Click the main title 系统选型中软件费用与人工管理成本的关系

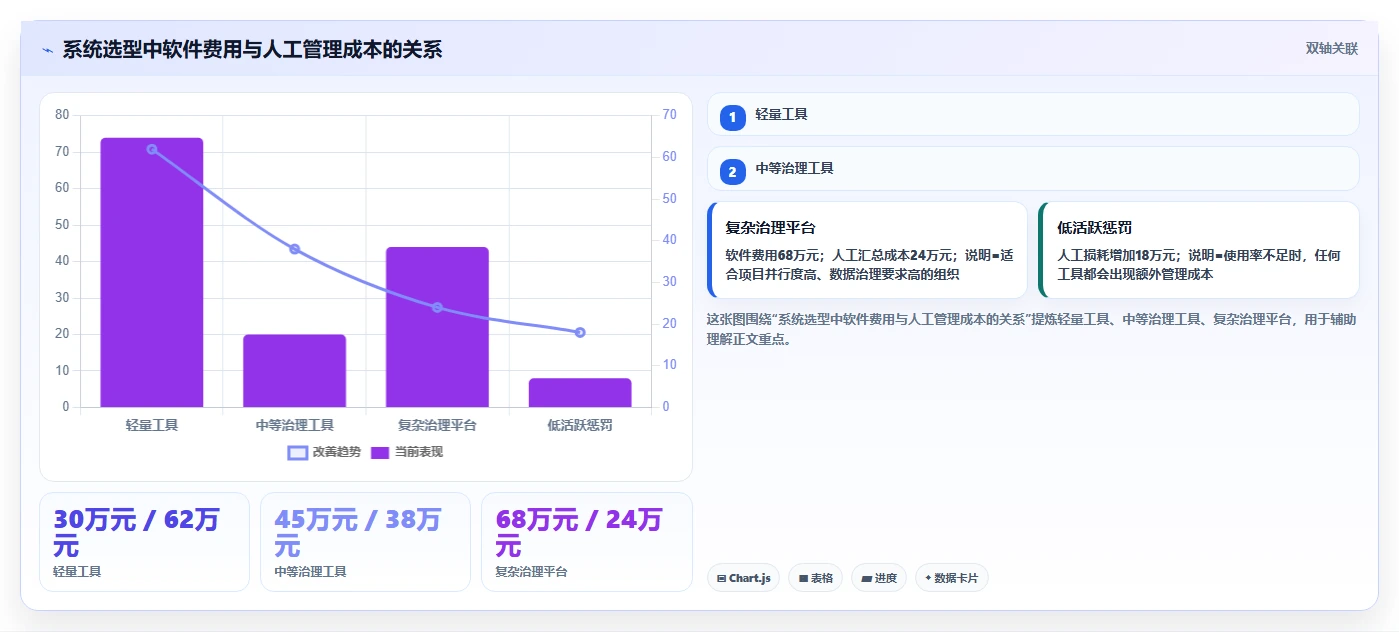coord(252,49)
